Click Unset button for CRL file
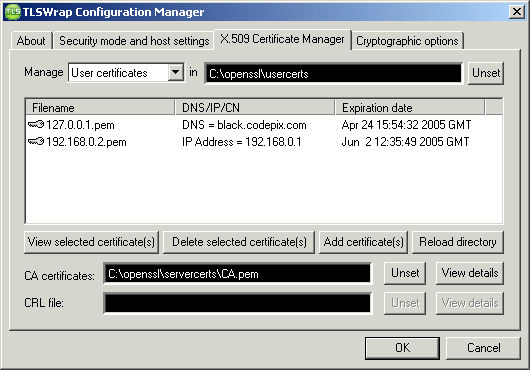530x370 pixels. point(405,303)
